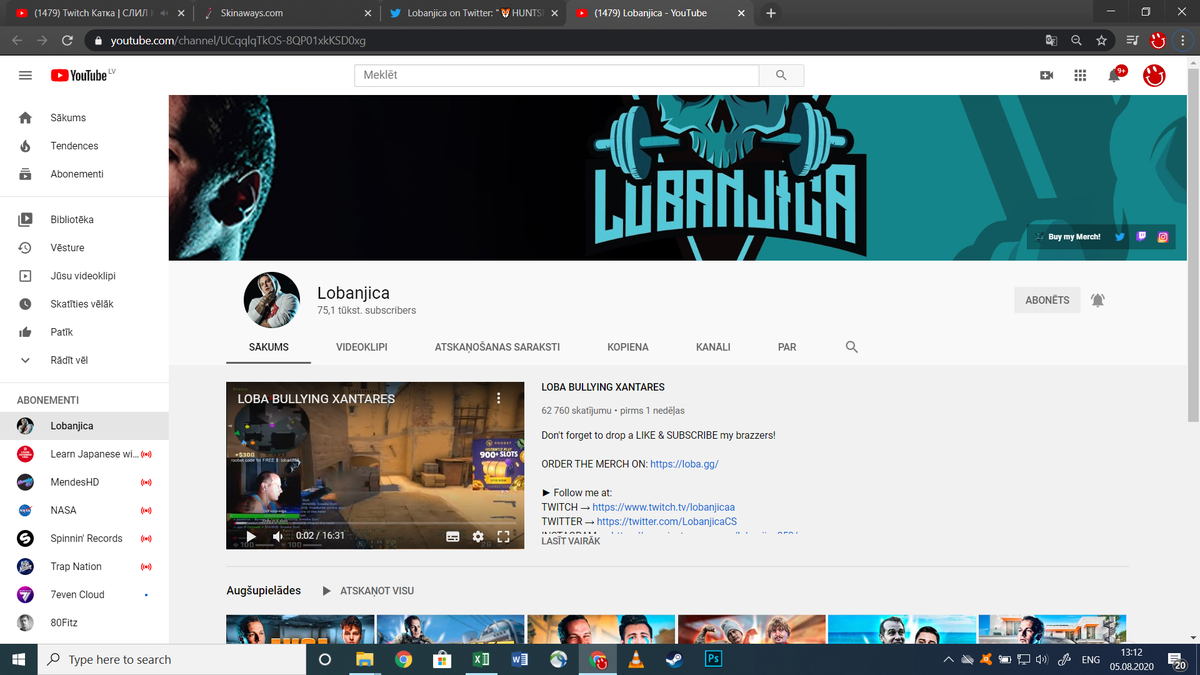
Task: Open the Kopiena tab
Action: point(628,347)
